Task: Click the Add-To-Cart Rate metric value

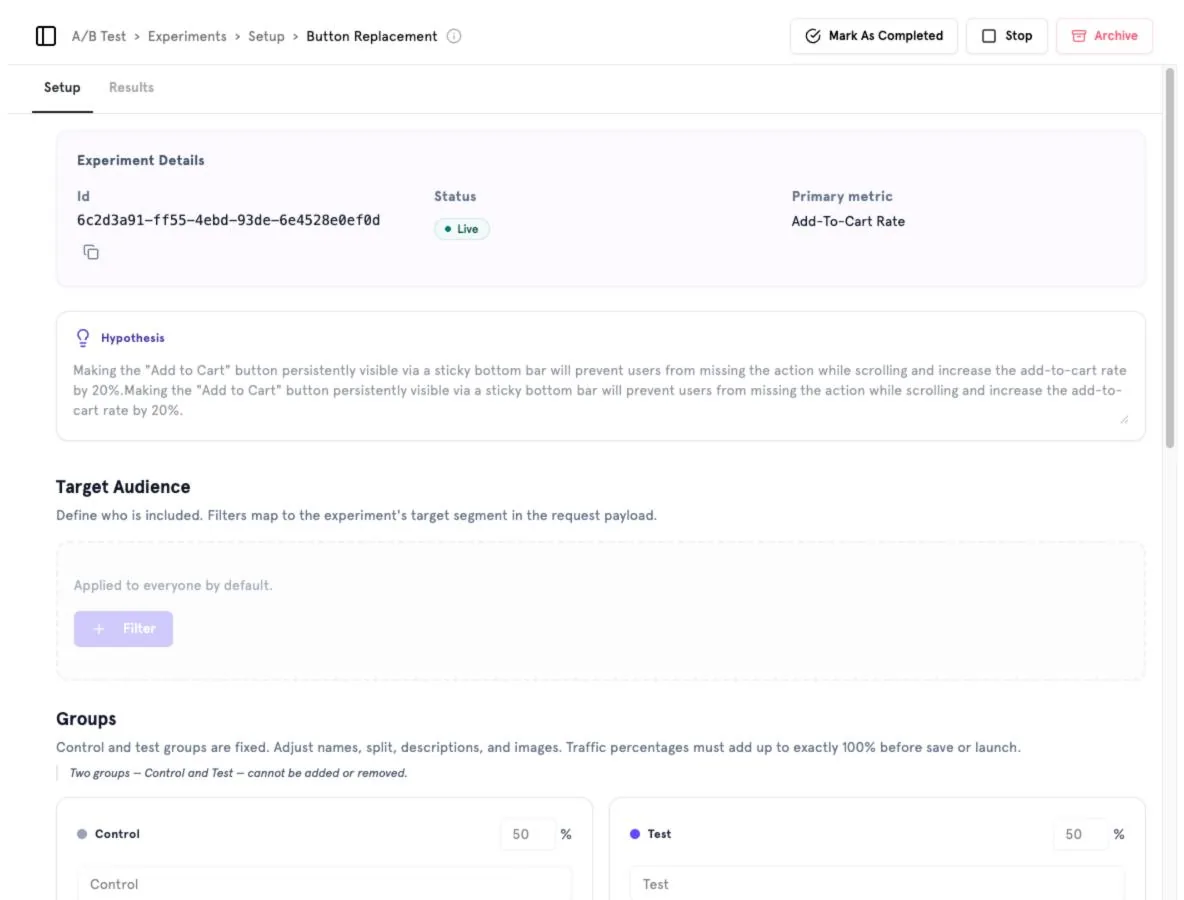Action: click(848, 221)
